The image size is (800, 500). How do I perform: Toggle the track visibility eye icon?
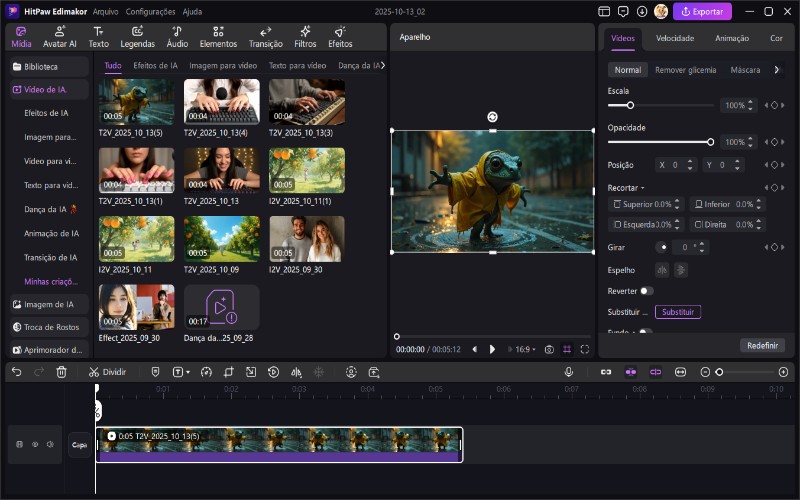pos(35,444)
